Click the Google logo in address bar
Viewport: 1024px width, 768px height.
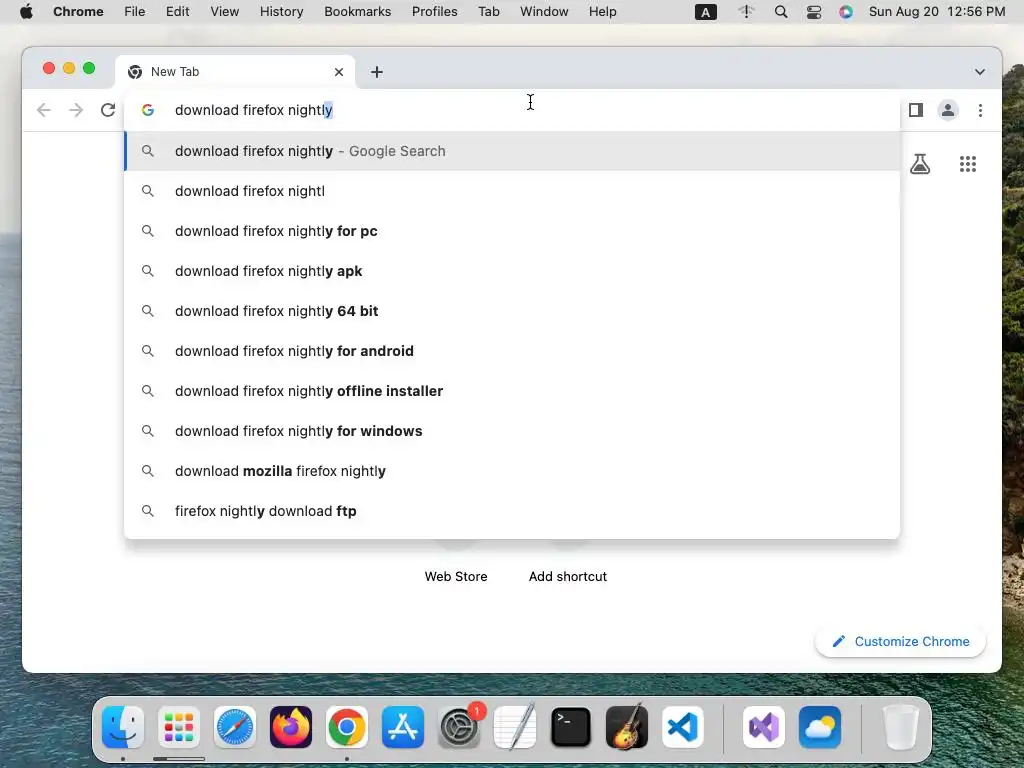[148, 110]
